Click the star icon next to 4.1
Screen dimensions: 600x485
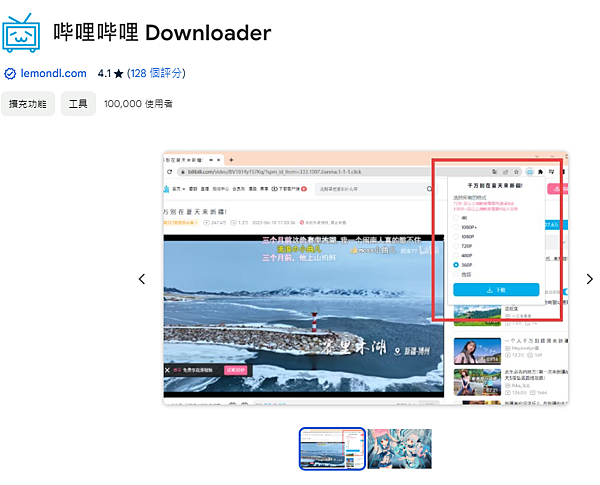point(119,73)
